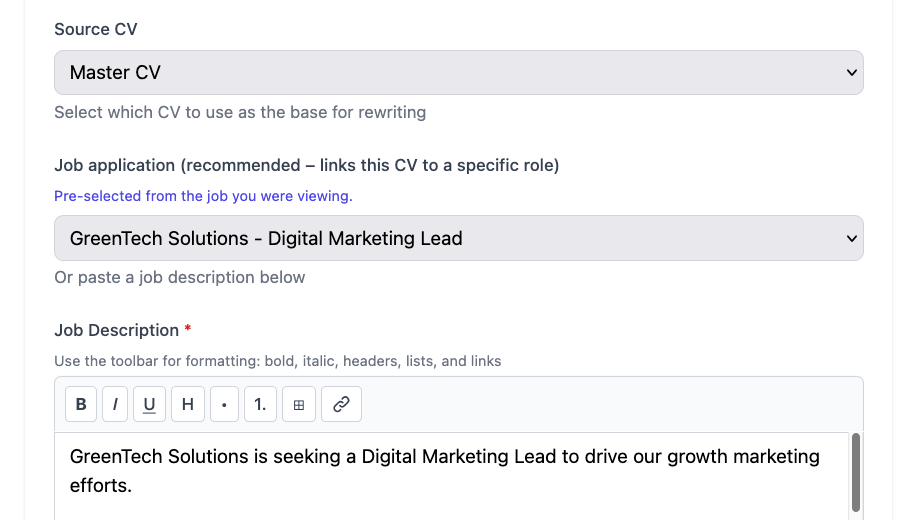Image resolution: width=921 pixels, height=520 pixels.
Task: Click the Job Description editor scrollbar
Action: (856, 472)
